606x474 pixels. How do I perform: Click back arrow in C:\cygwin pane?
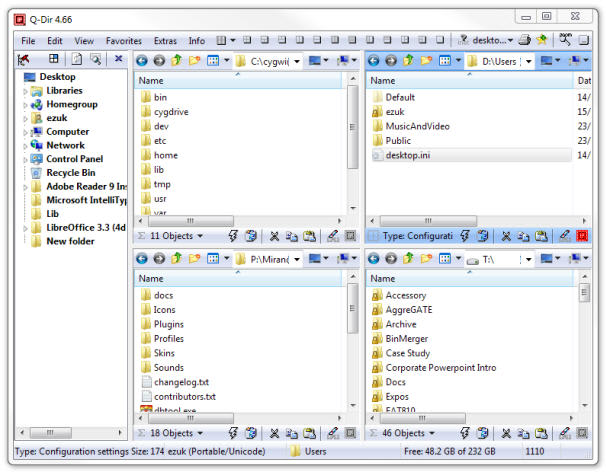pos(142,61)
